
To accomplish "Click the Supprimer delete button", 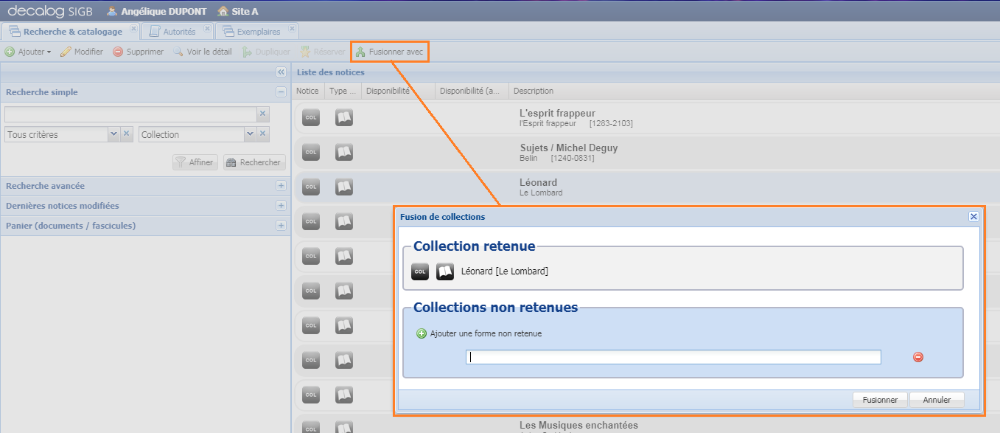I will pos(138,51).
